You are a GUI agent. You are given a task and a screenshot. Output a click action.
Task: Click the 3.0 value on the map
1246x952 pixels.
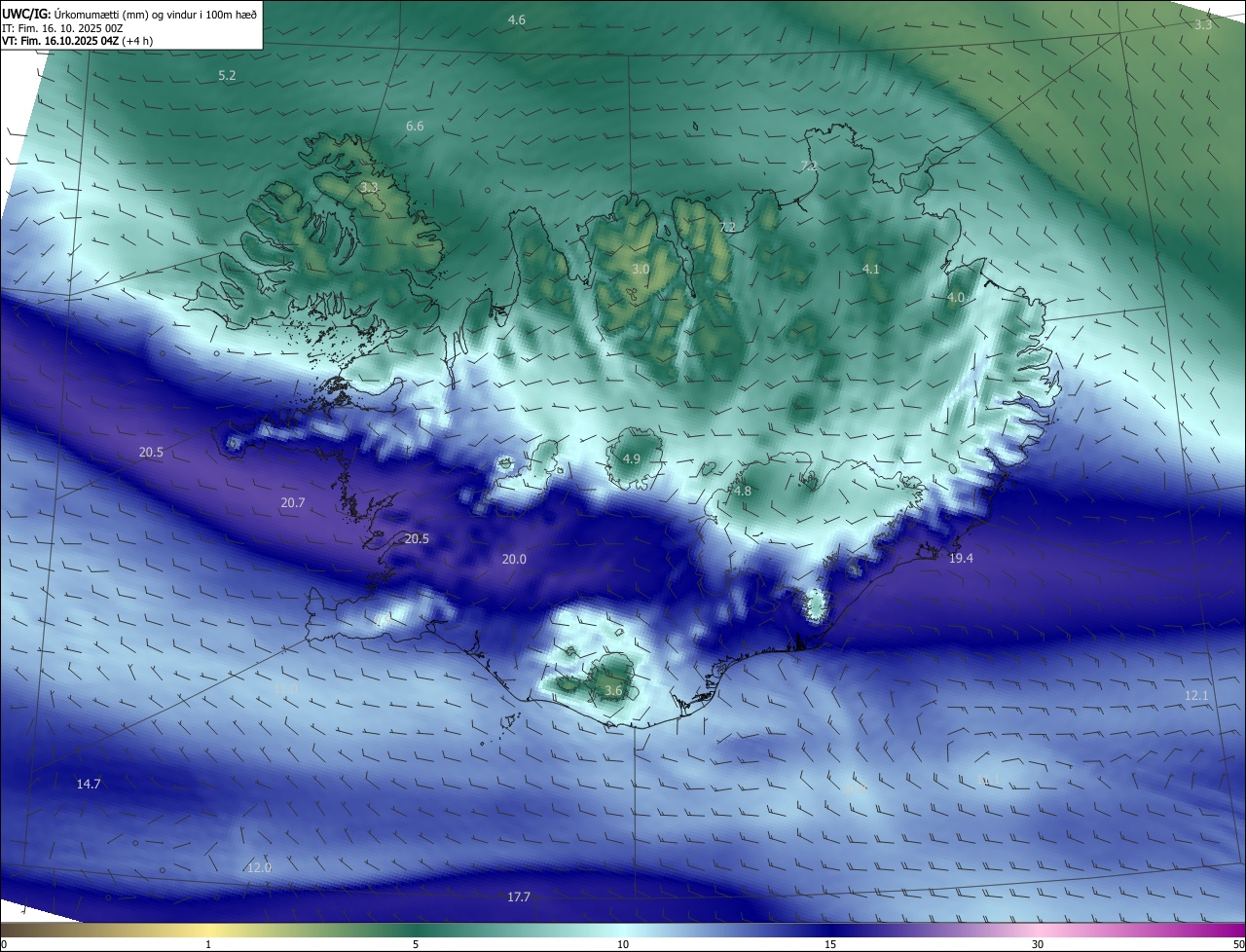click(x=640, y=270)
